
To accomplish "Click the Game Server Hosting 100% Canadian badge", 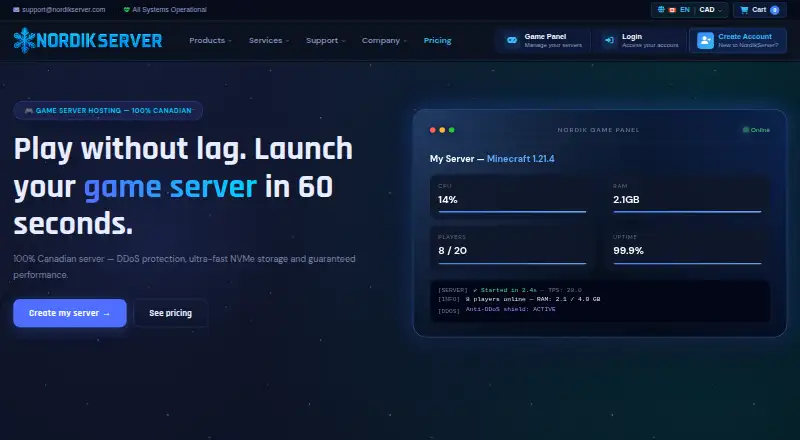I will (x=108, y=111).
